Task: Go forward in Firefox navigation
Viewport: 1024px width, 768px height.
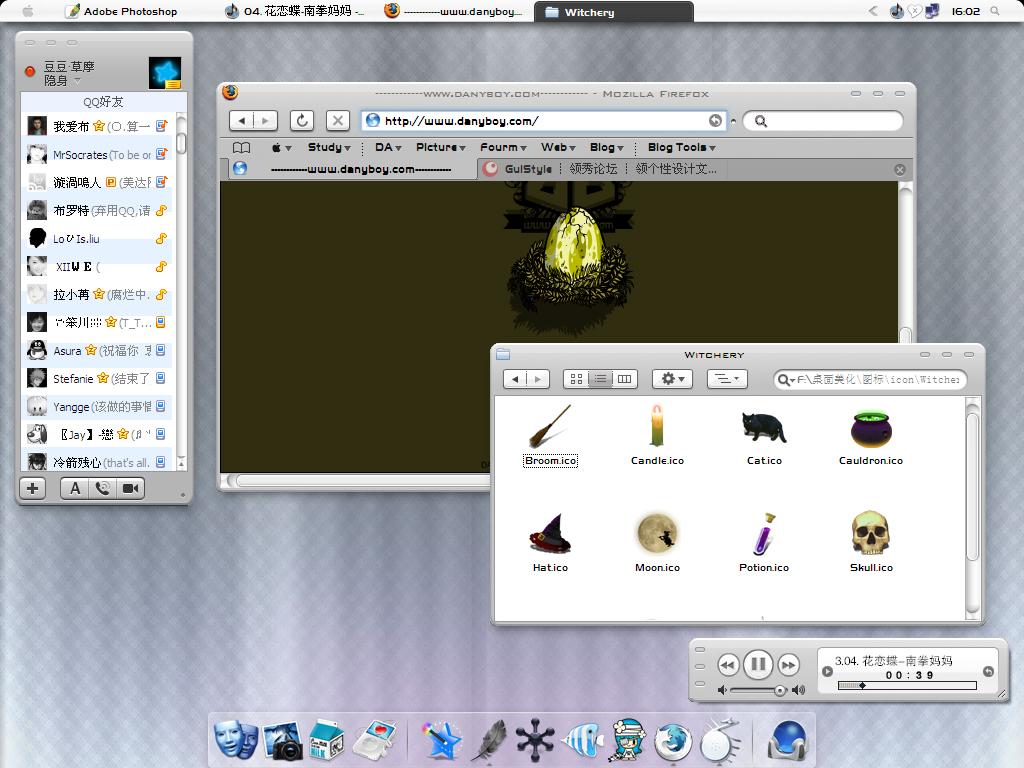Action: (x=265, y=120)
